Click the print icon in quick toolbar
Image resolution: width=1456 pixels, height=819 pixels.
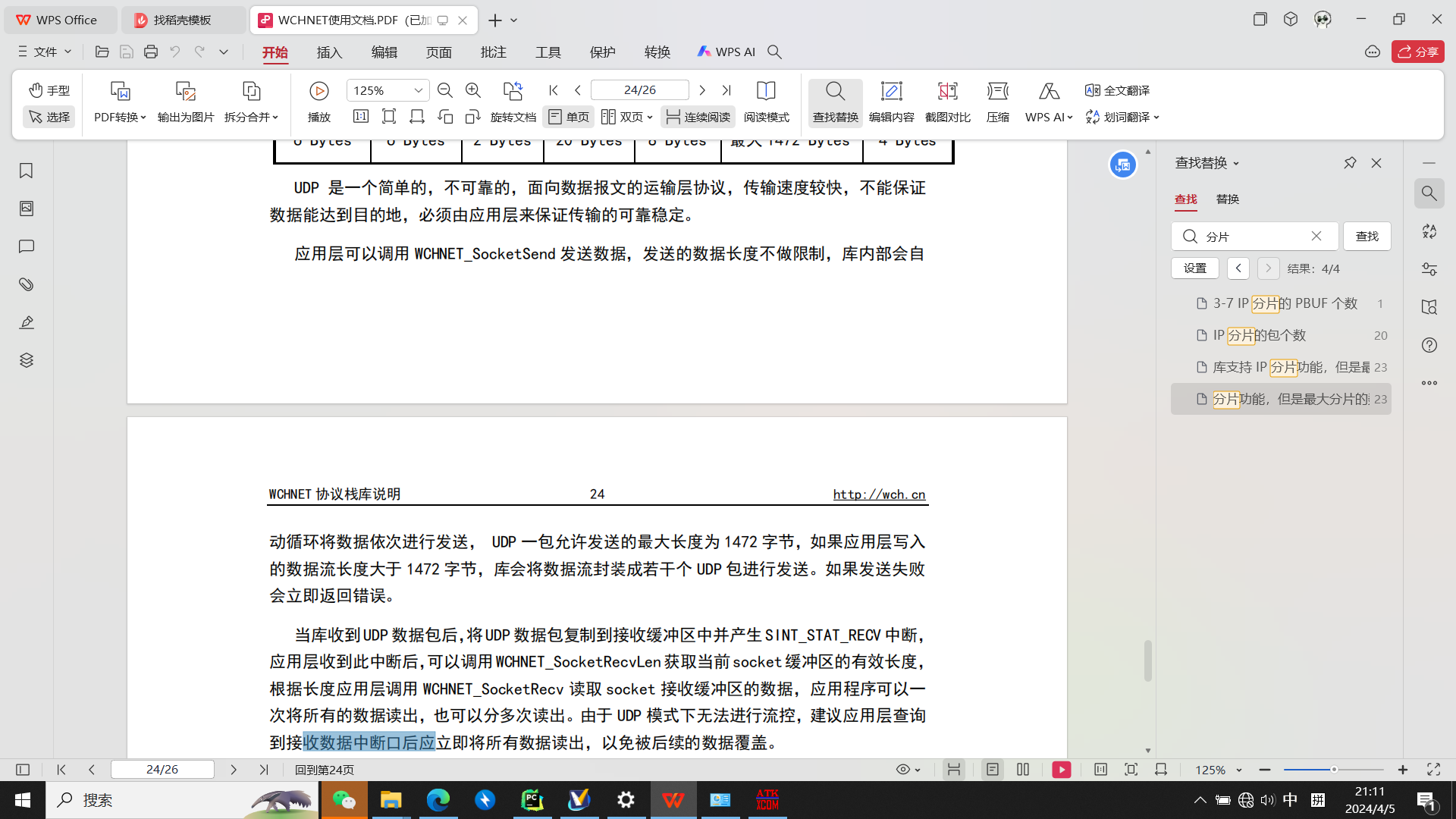[151, 52]
